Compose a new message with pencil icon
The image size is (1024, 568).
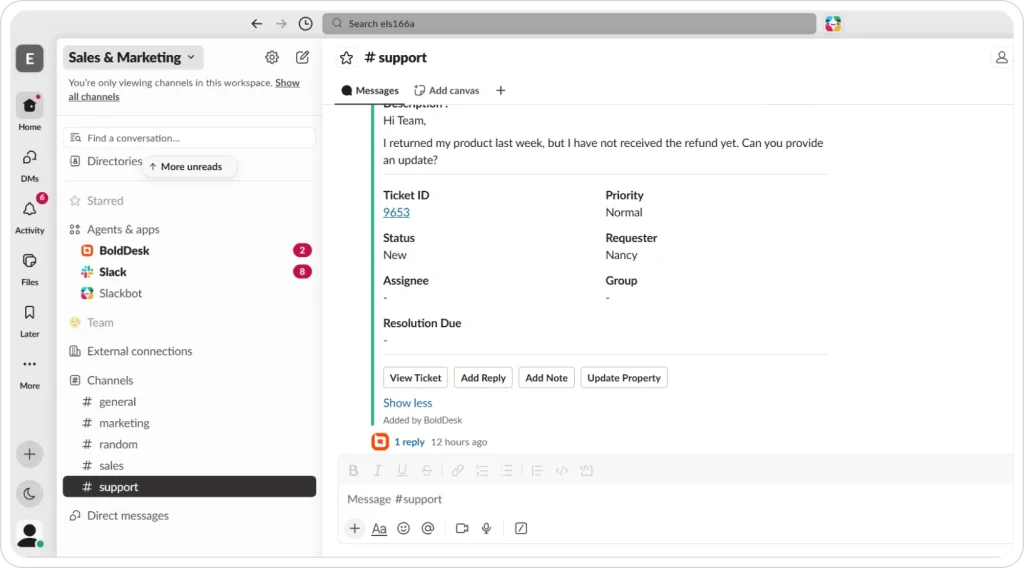tap(302, 57)
